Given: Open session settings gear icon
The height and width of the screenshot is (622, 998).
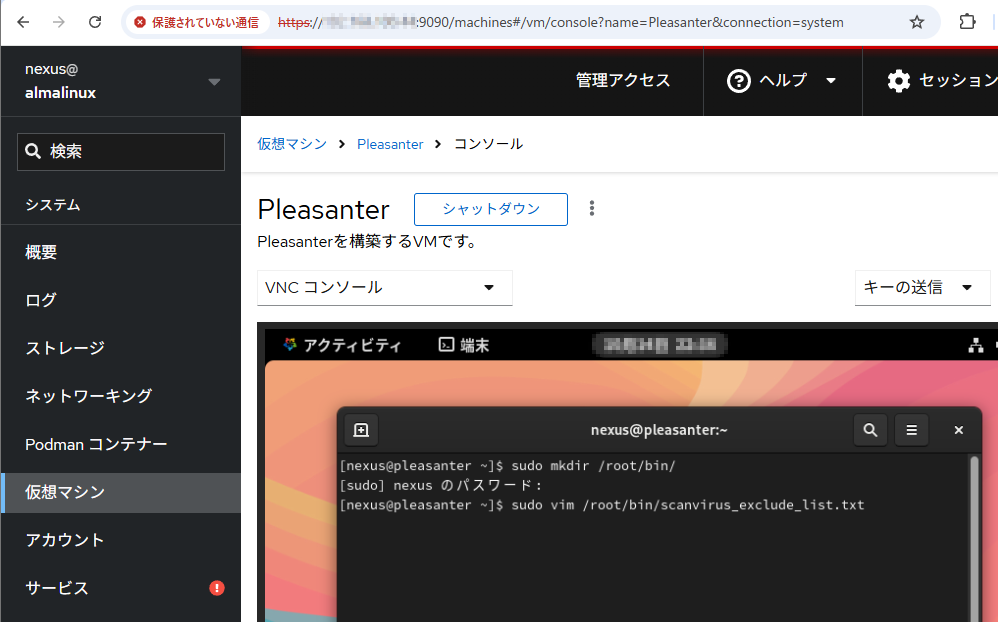Looking at the screenshot, I should coord(899,81).
